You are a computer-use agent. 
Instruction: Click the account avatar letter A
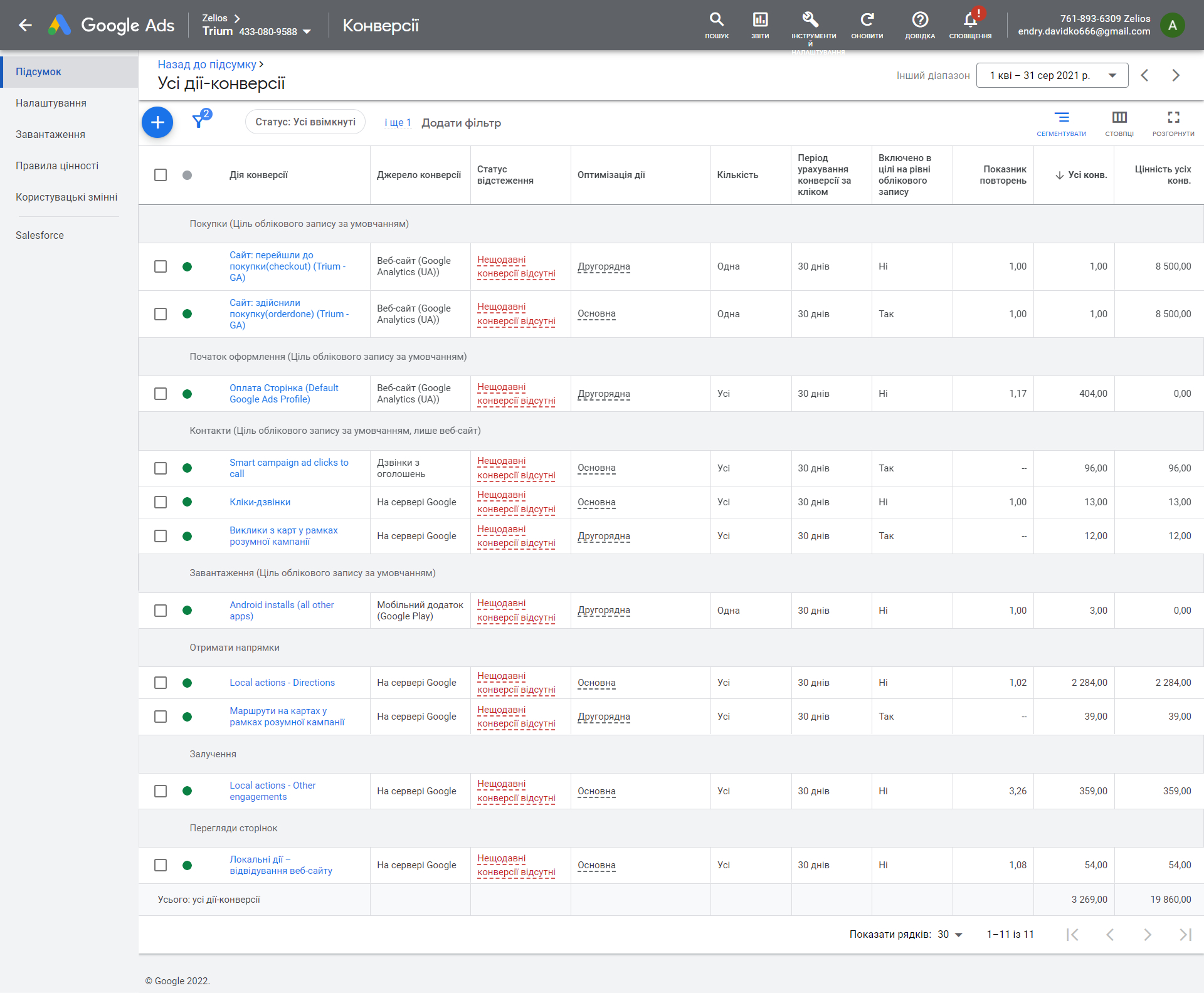pyautogui.click(x=1172, y=25)
